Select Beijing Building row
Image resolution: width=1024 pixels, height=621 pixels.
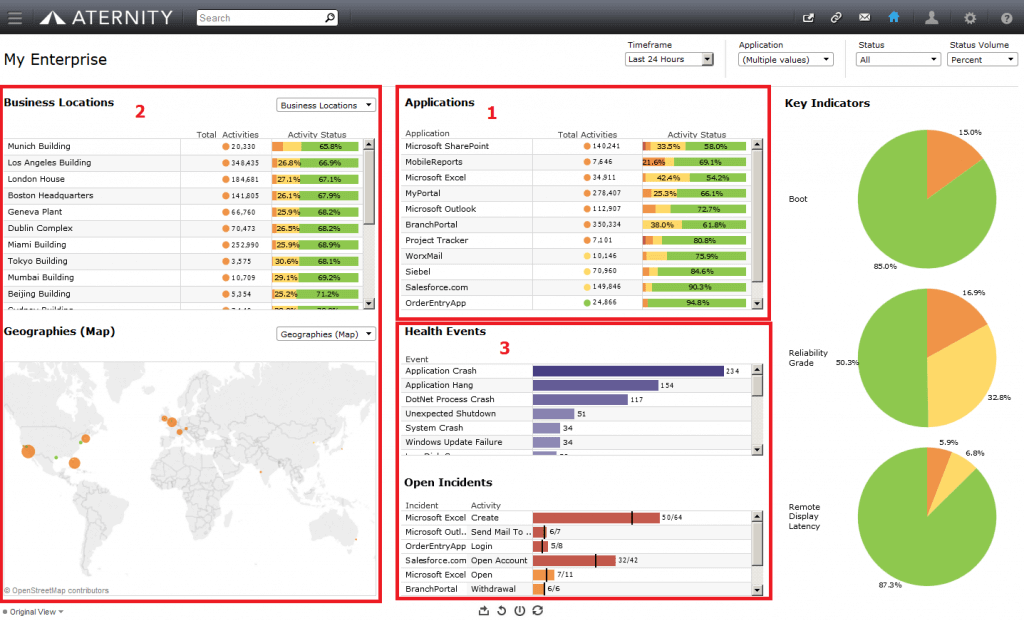click(x=183, y=294)
